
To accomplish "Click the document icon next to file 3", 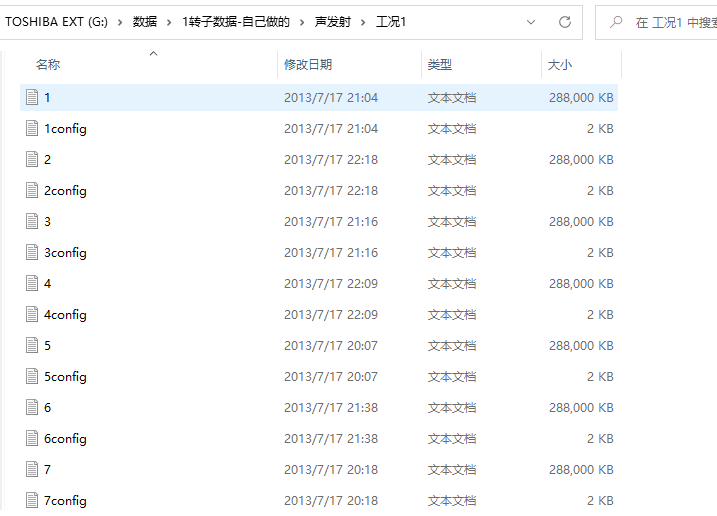I will (32, 222).
